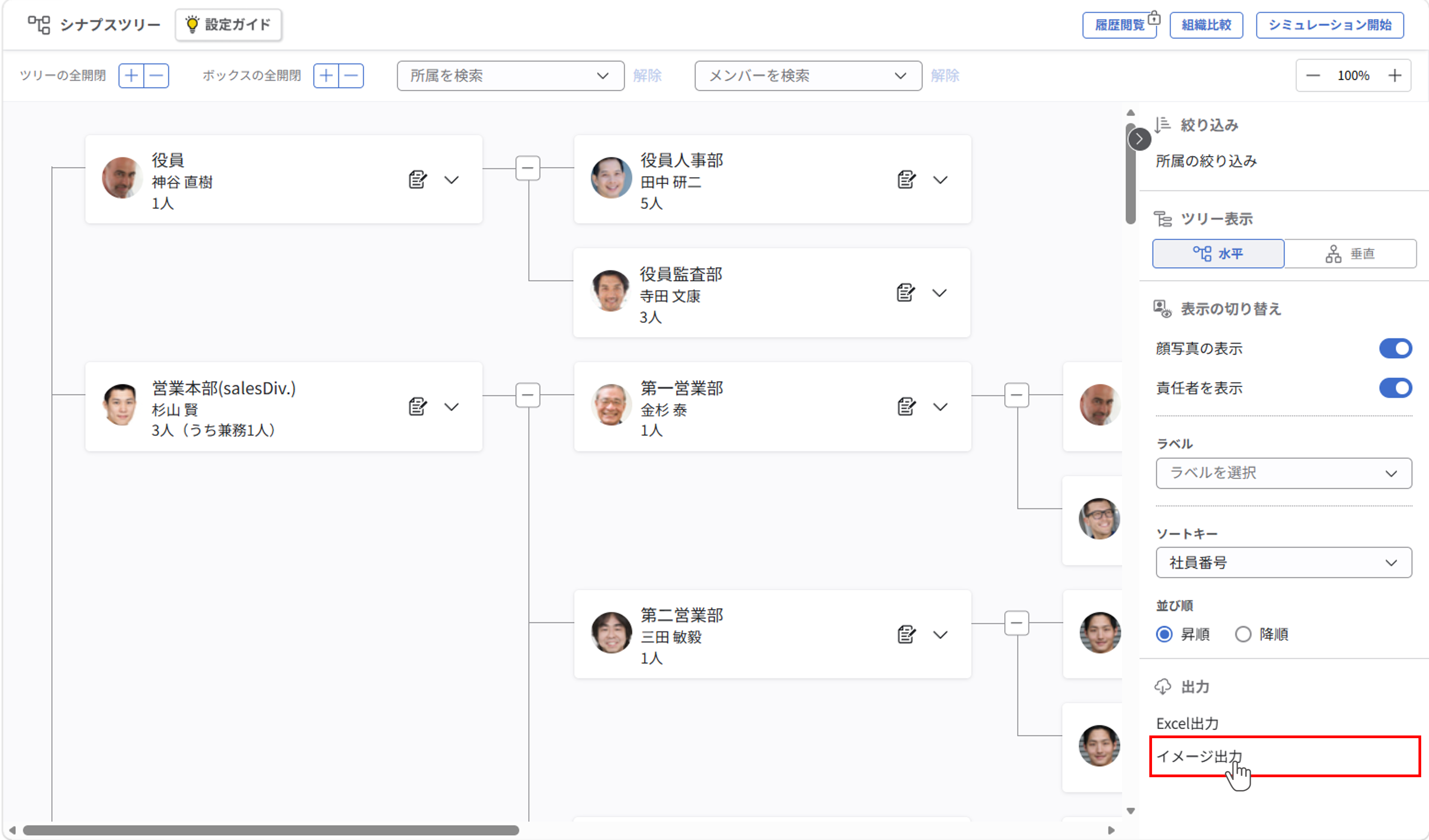
Task: Click 田中 研二's profile photo
Action: 611,178
